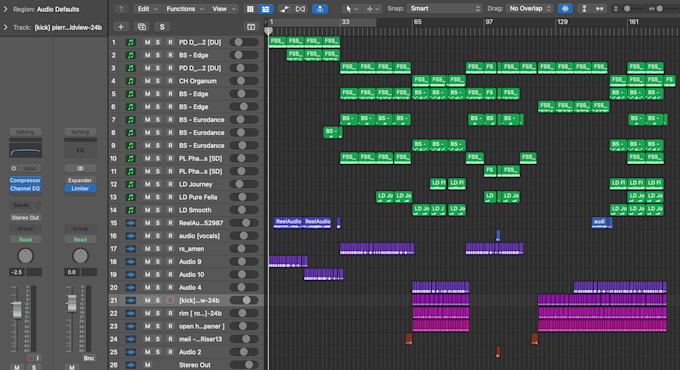Select the first ReelAudio region on track 15
This screenshot has width=680, height=370.
tap(288, 223)
